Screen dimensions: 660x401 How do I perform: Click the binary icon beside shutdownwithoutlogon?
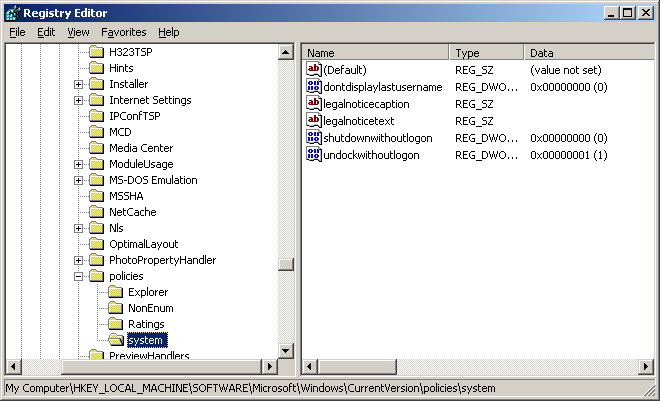click(314, 137)
